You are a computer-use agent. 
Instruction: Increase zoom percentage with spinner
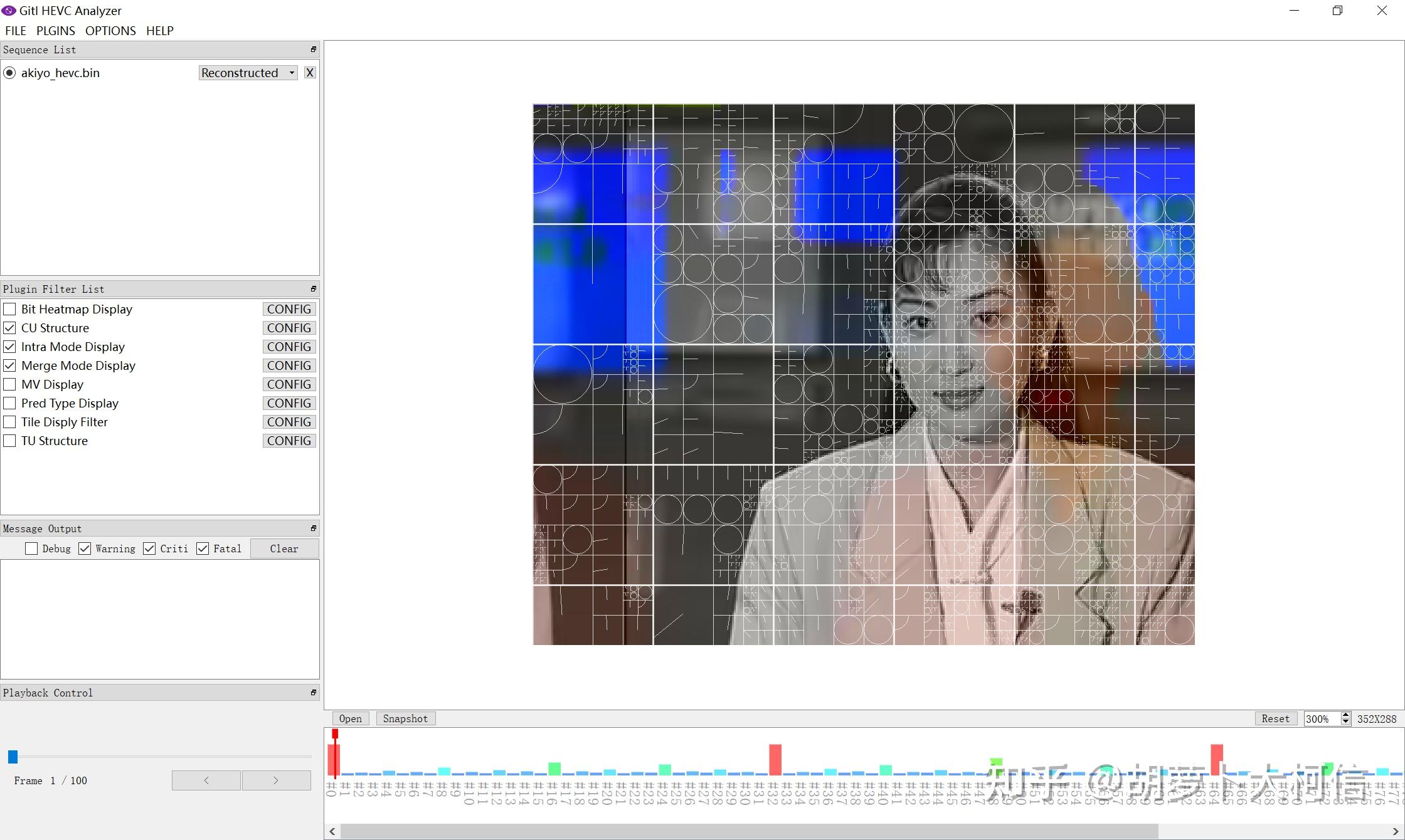pos(1345,715)
